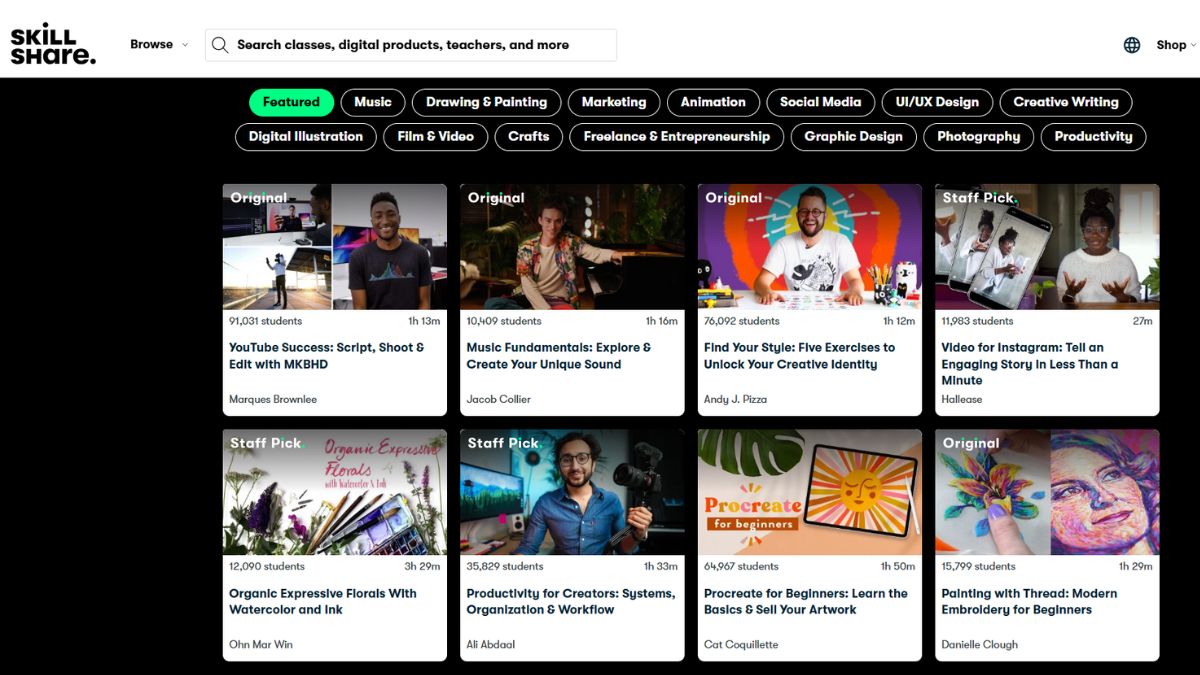Screen dimensions: 1200x675
Task: Click the '1h 50m' duration label
Action: coord(898,567)
